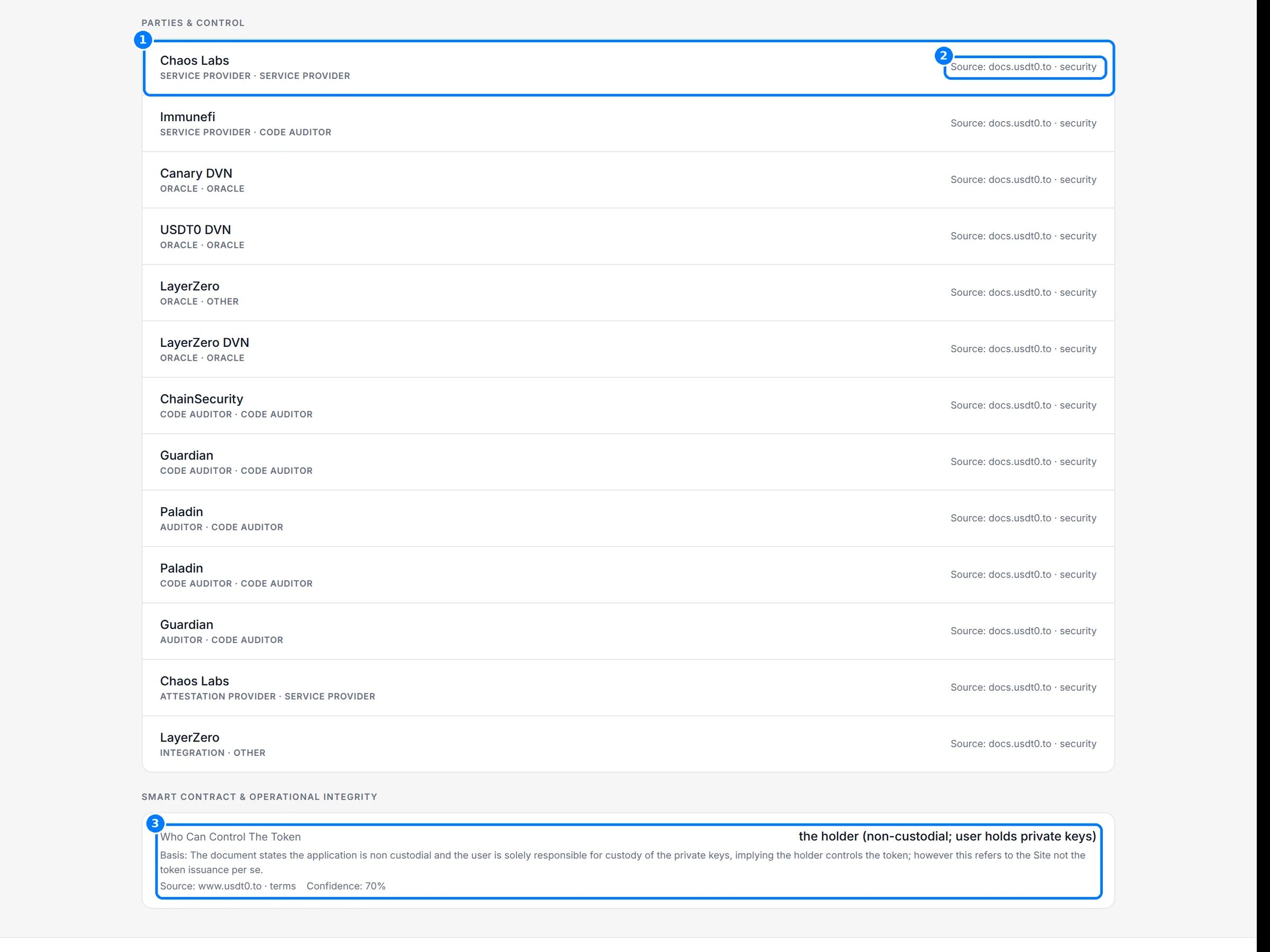Click the 'ORACLE · ORACLE' label under USDT0 DVN
The image size is (1270, 952).
click(202, 245)
